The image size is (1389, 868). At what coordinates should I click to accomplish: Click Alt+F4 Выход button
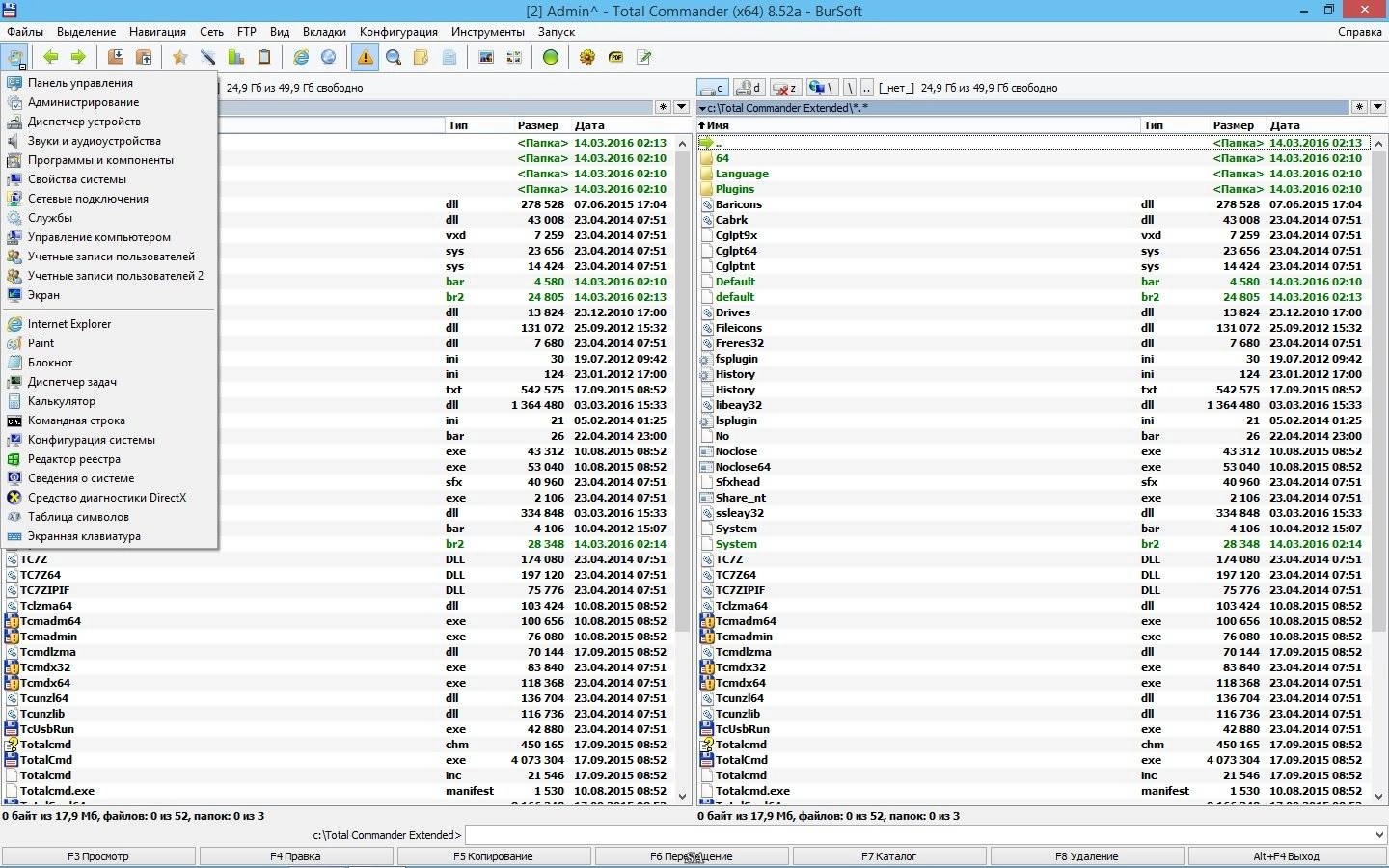(x=1287, y=856)
